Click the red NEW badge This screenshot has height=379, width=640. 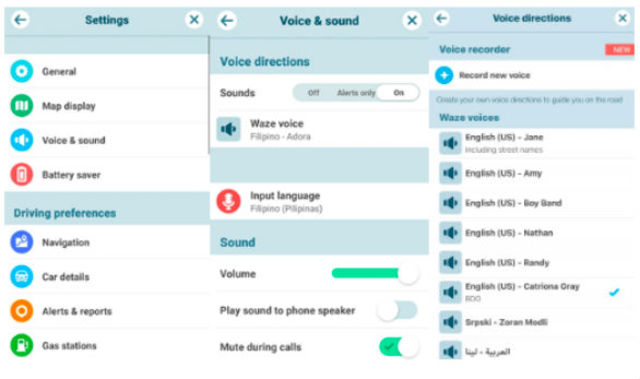click(620, 49)
